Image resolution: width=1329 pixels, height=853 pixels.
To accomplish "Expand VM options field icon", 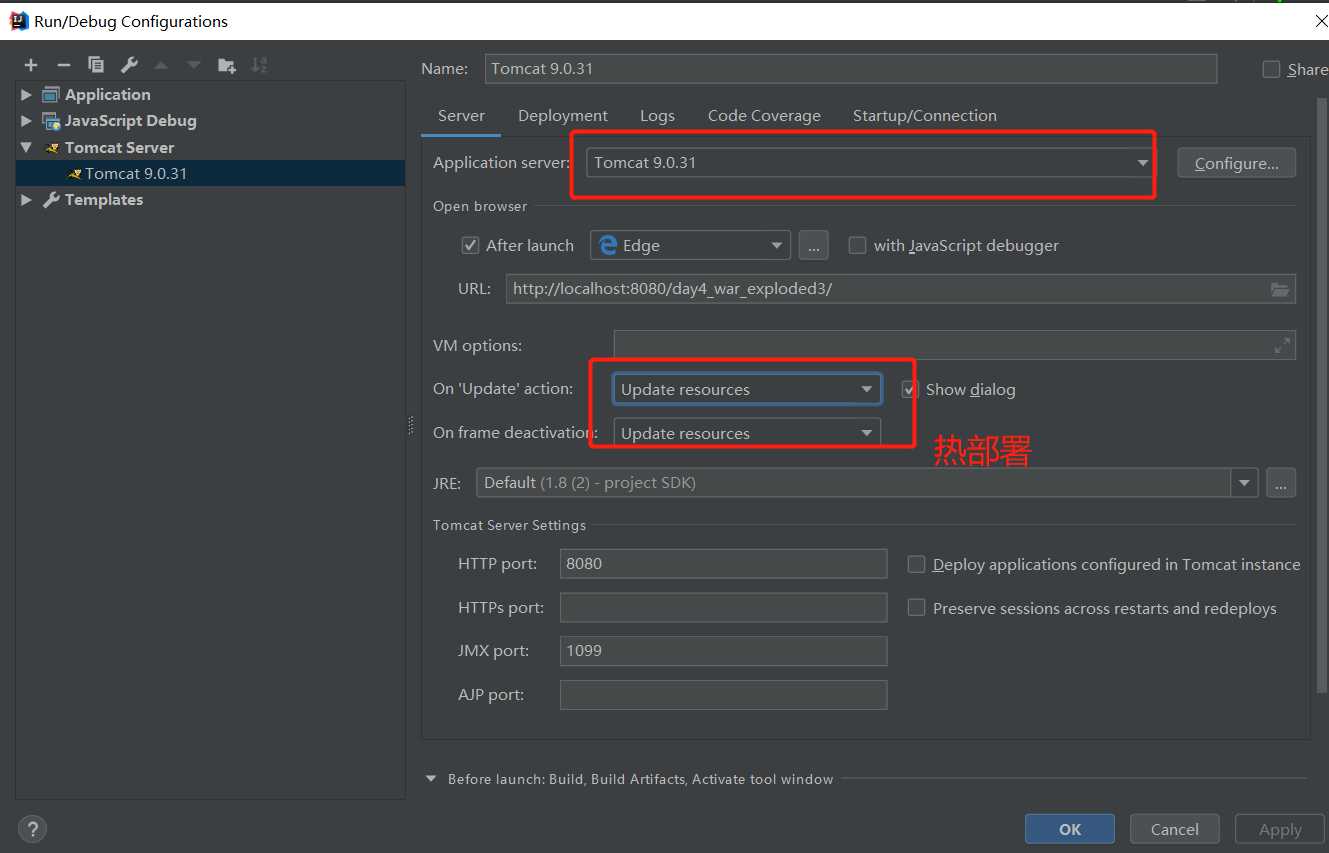I will click(x=1282, y=346).
